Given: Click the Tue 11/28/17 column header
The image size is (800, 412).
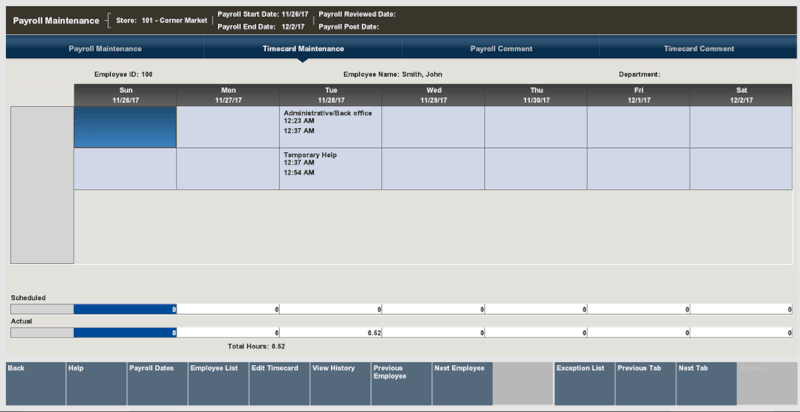Looking at the screenshot, I should pos(331,95).
